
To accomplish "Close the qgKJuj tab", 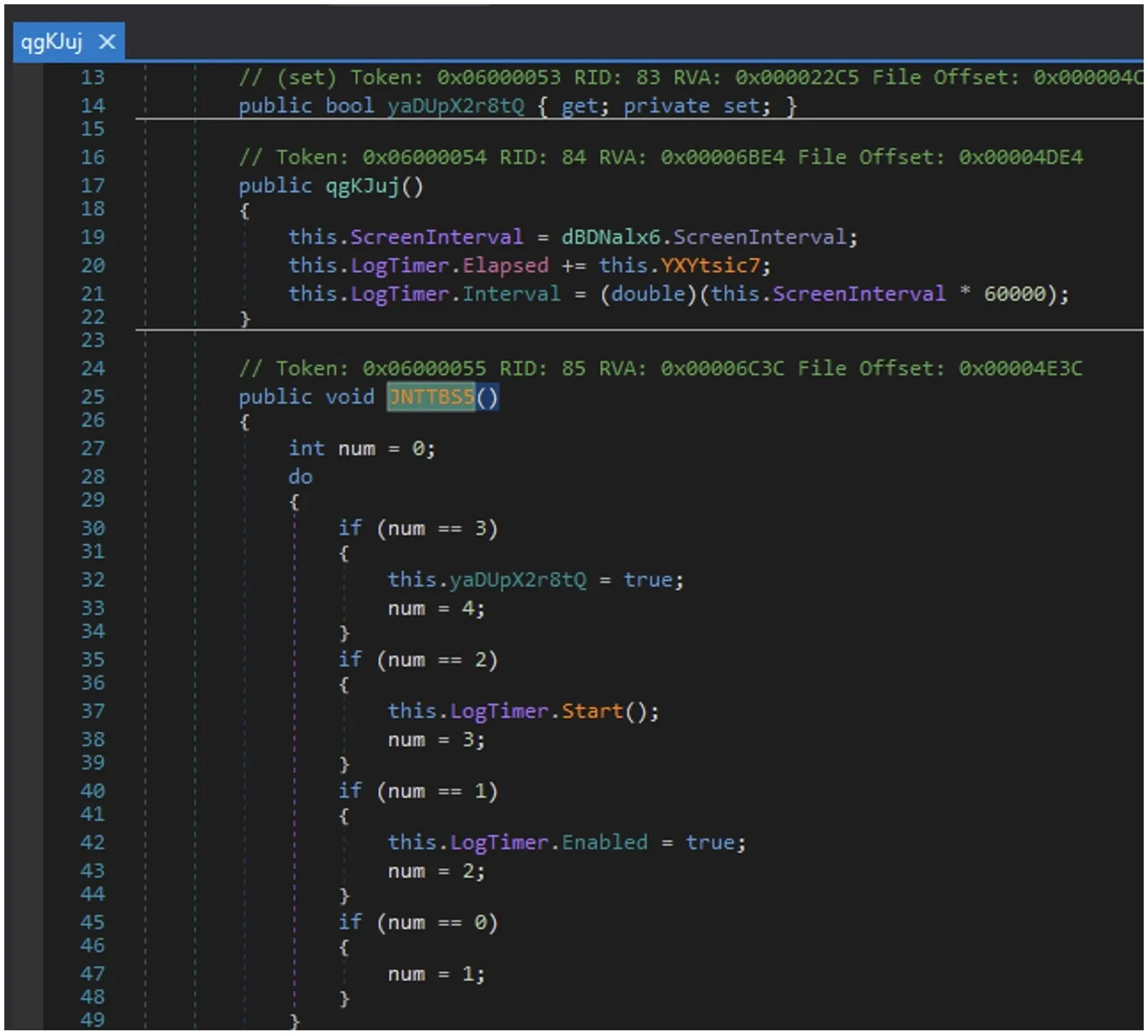I will click(107, 43).
